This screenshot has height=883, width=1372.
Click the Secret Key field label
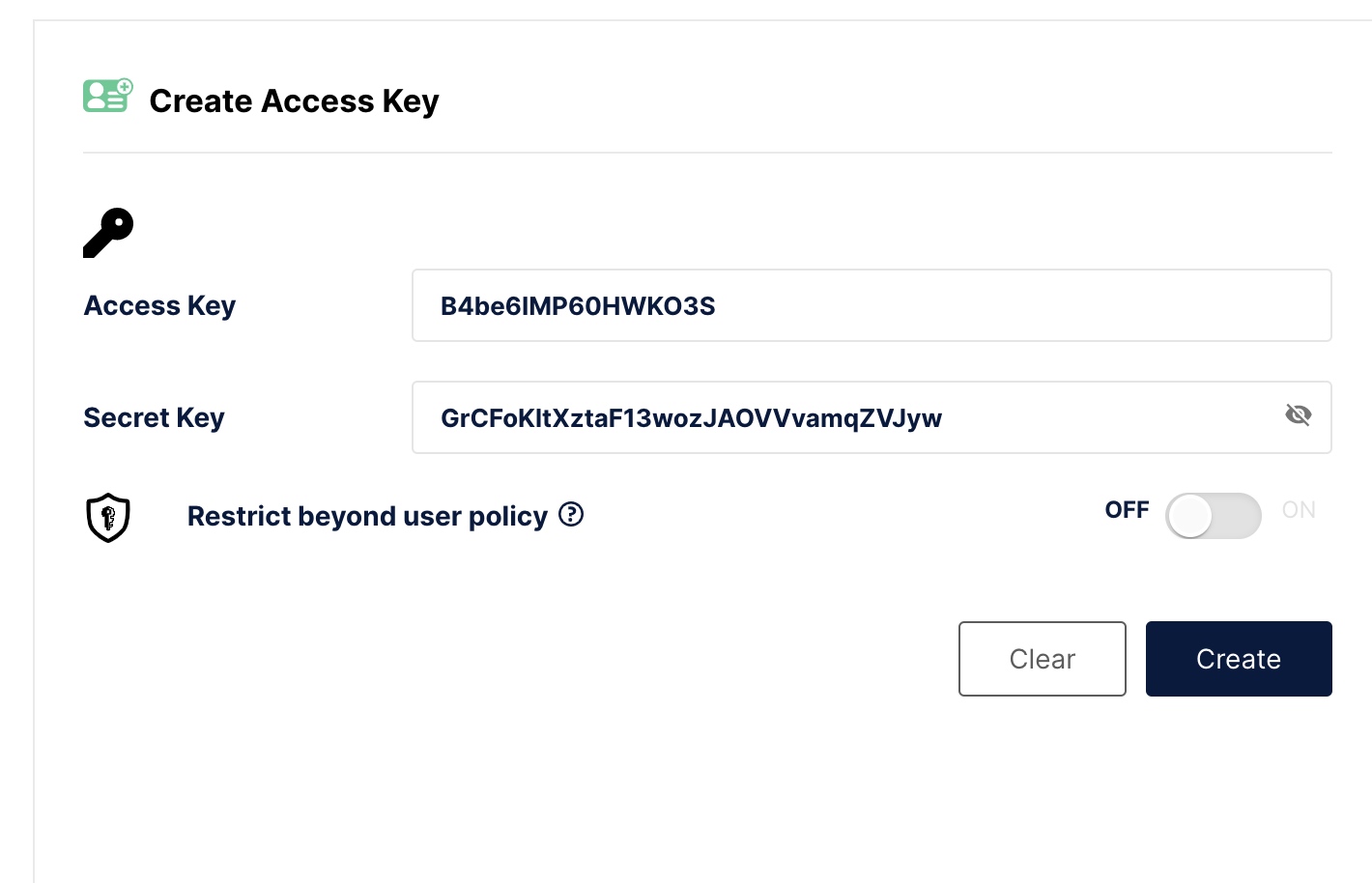point(154,417)
